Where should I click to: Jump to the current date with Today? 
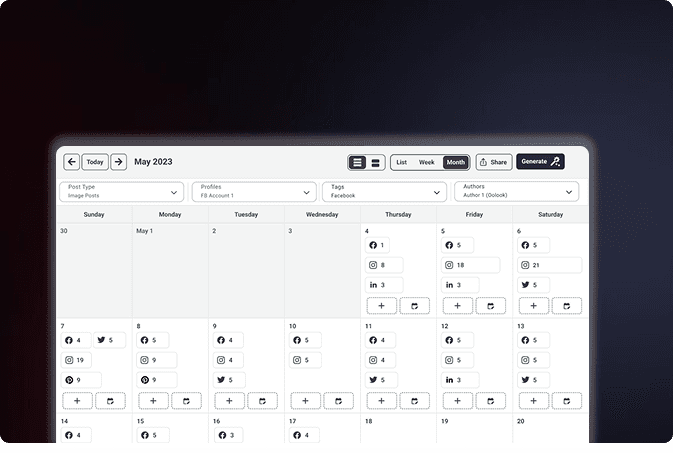coord(95,162)
